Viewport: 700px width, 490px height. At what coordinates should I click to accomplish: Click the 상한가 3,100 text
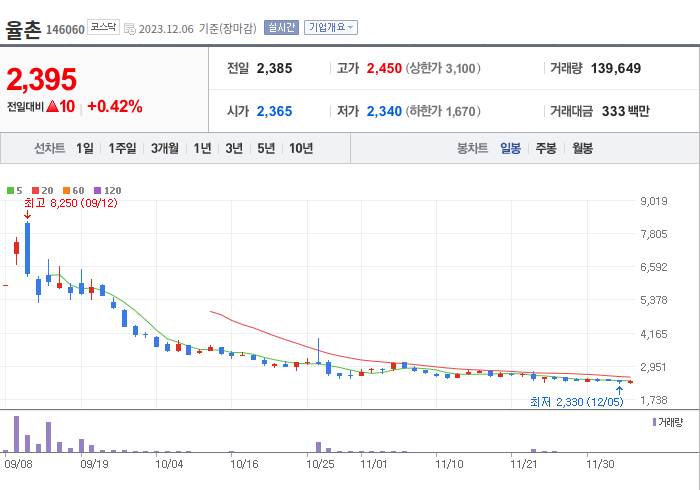[443, 68]
